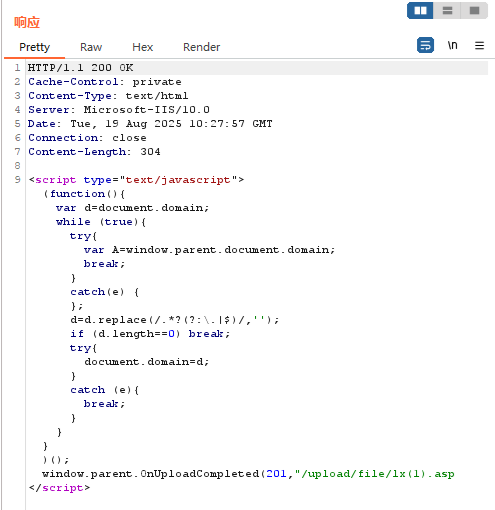Viewport: 495px width, 510px height.
Task: Click the 'catch(e) {' line
Action: click(105, 292)
